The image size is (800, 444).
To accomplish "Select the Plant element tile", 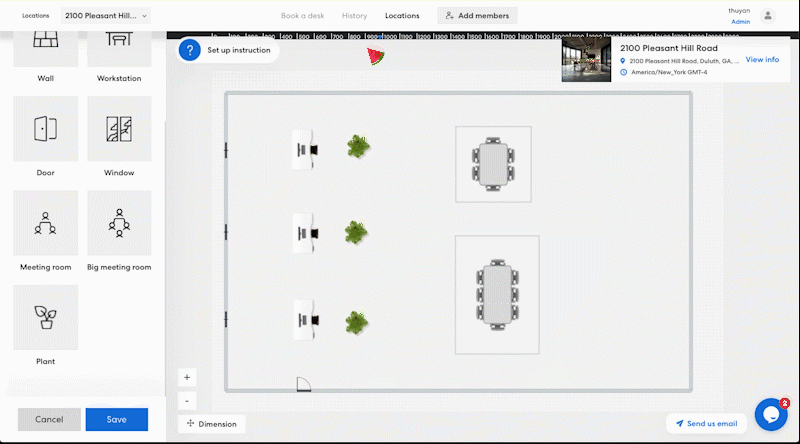I will click(x=45, y=317).
